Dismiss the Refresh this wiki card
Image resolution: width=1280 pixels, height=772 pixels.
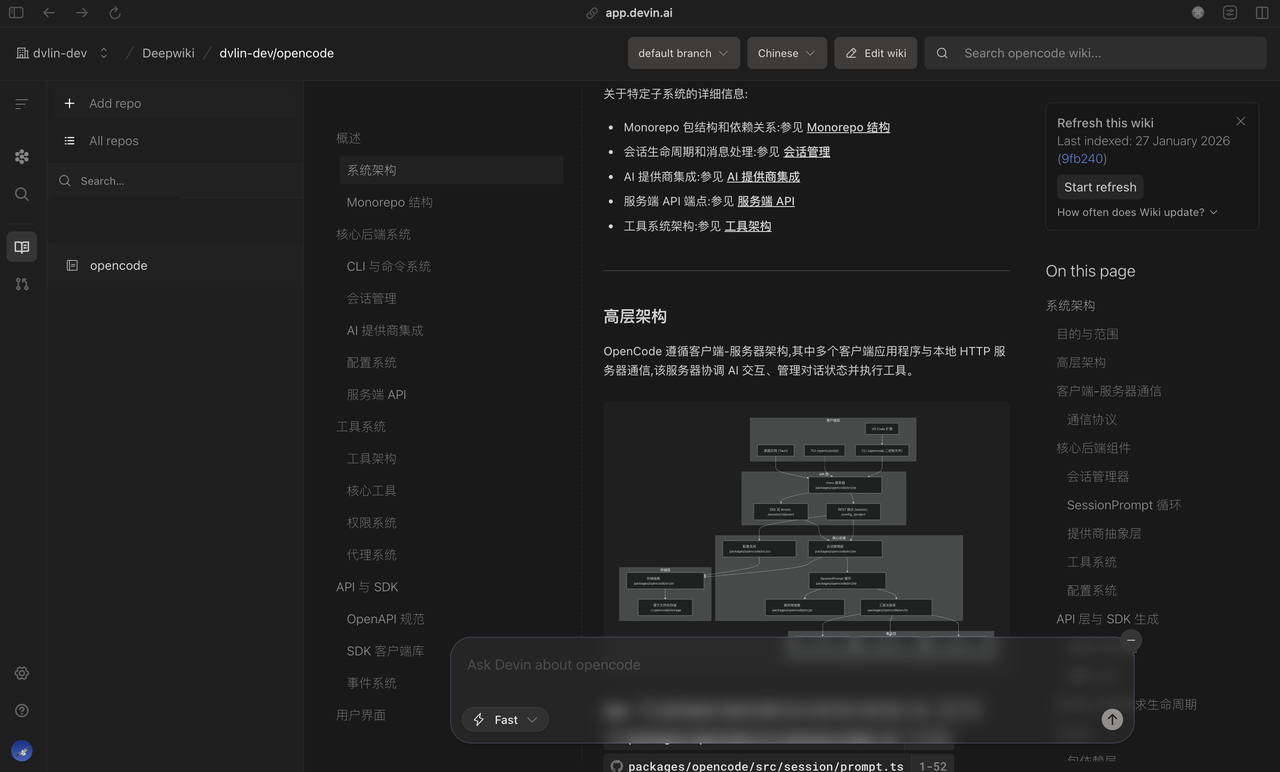pos(1240,121)
